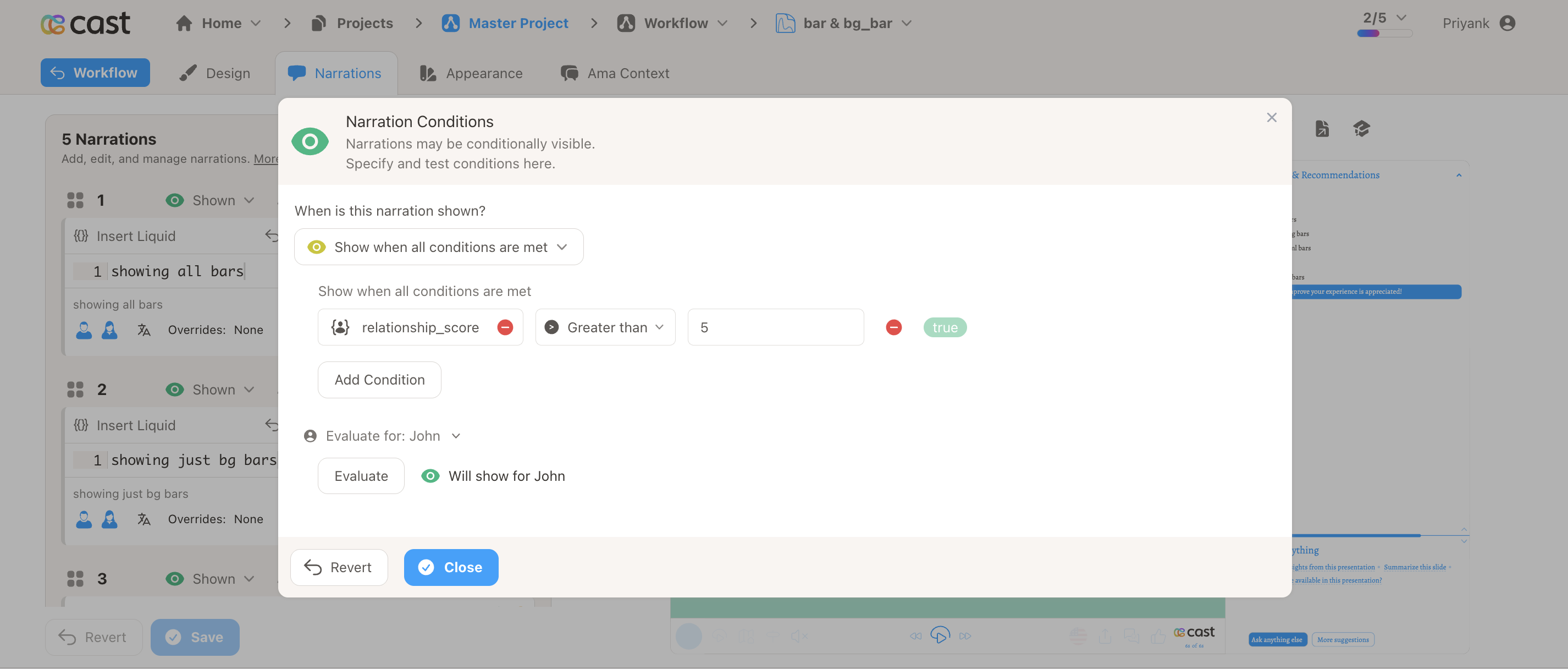Screen dimensions: 1568x669
Task: Open the Ama Context tab
Action: (615, 73)
